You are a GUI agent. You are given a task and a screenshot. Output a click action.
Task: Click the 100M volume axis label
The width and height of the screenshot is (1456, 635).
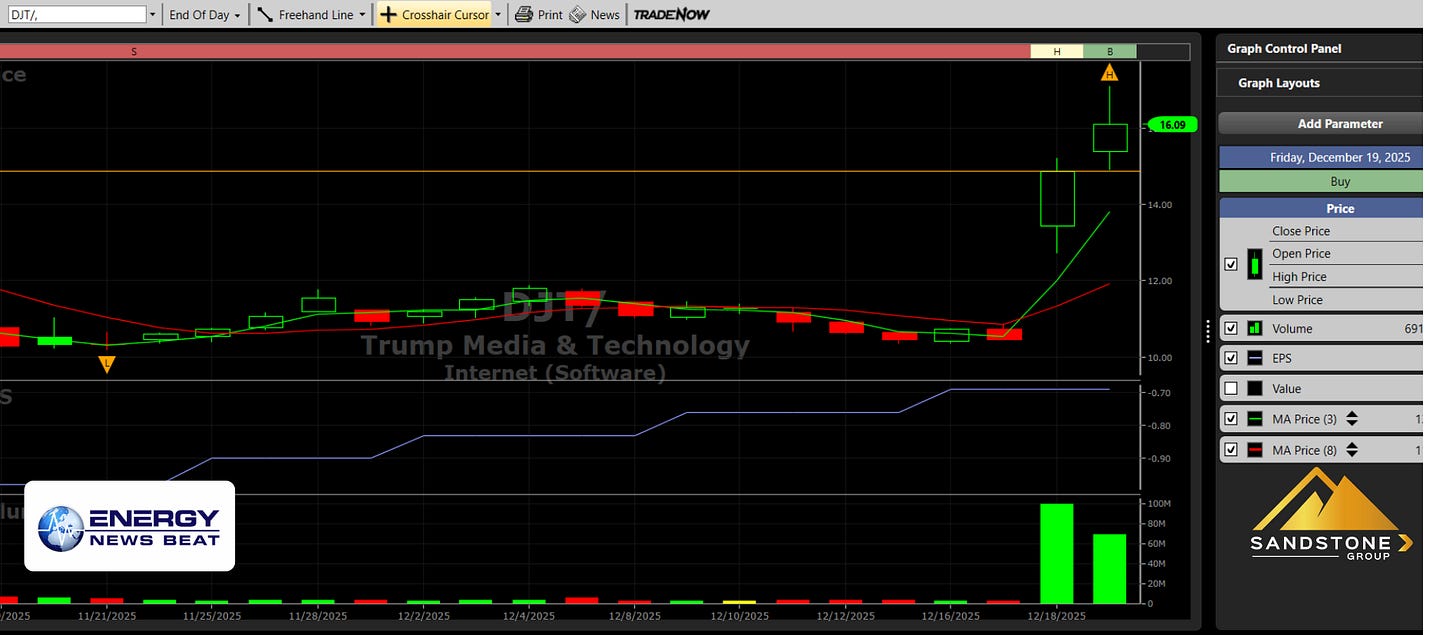pos(1159,504)
